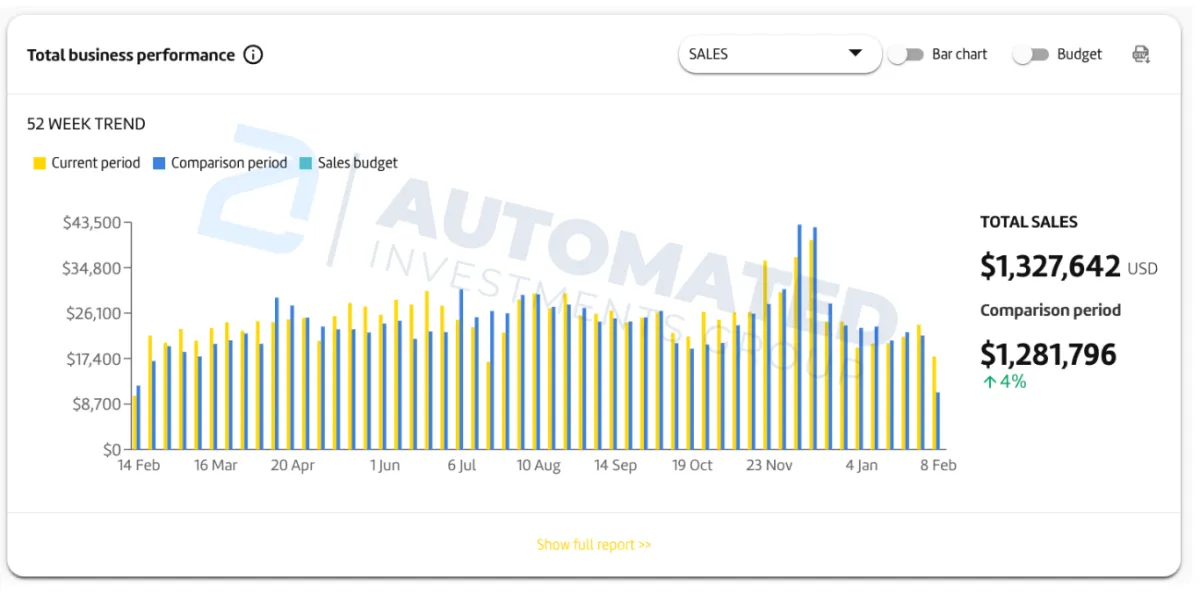Image resolution: width=1200 pixels, height=614 pixels.
Task: Open the Show full report link
Action: (x=593, y=545)
